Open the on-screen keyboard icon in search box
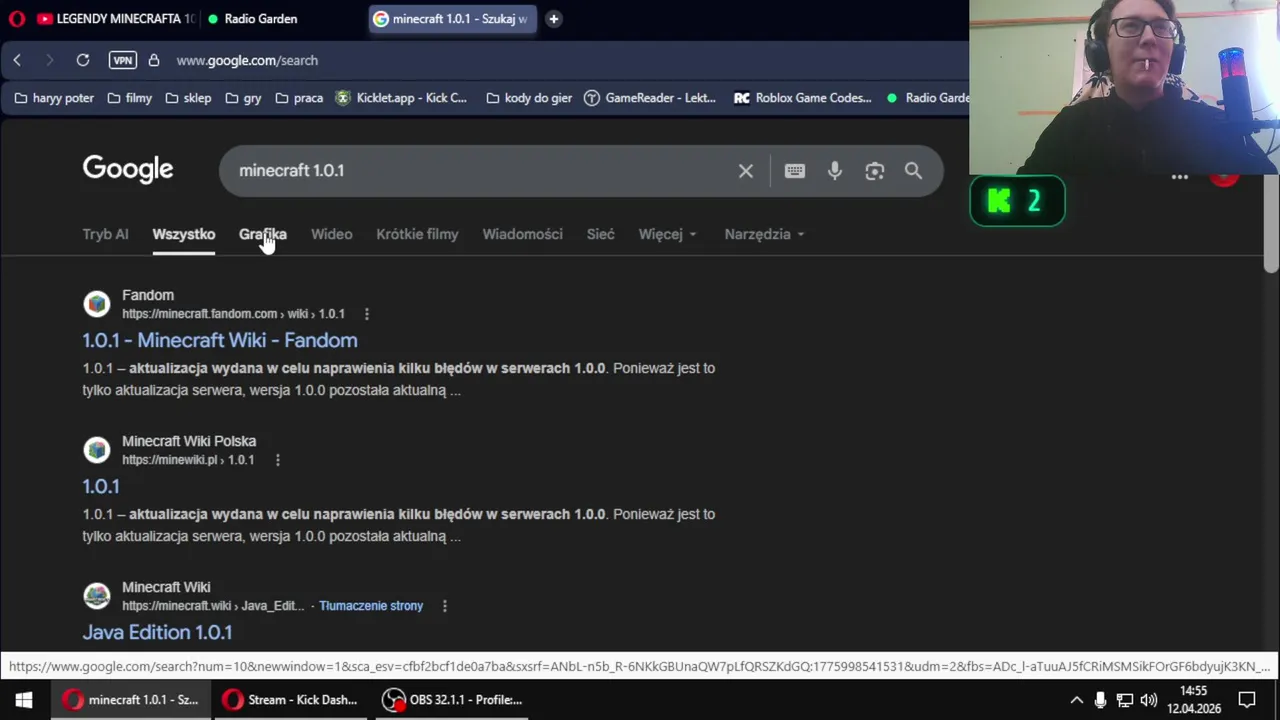1280x720 pixels. (795, 171)
